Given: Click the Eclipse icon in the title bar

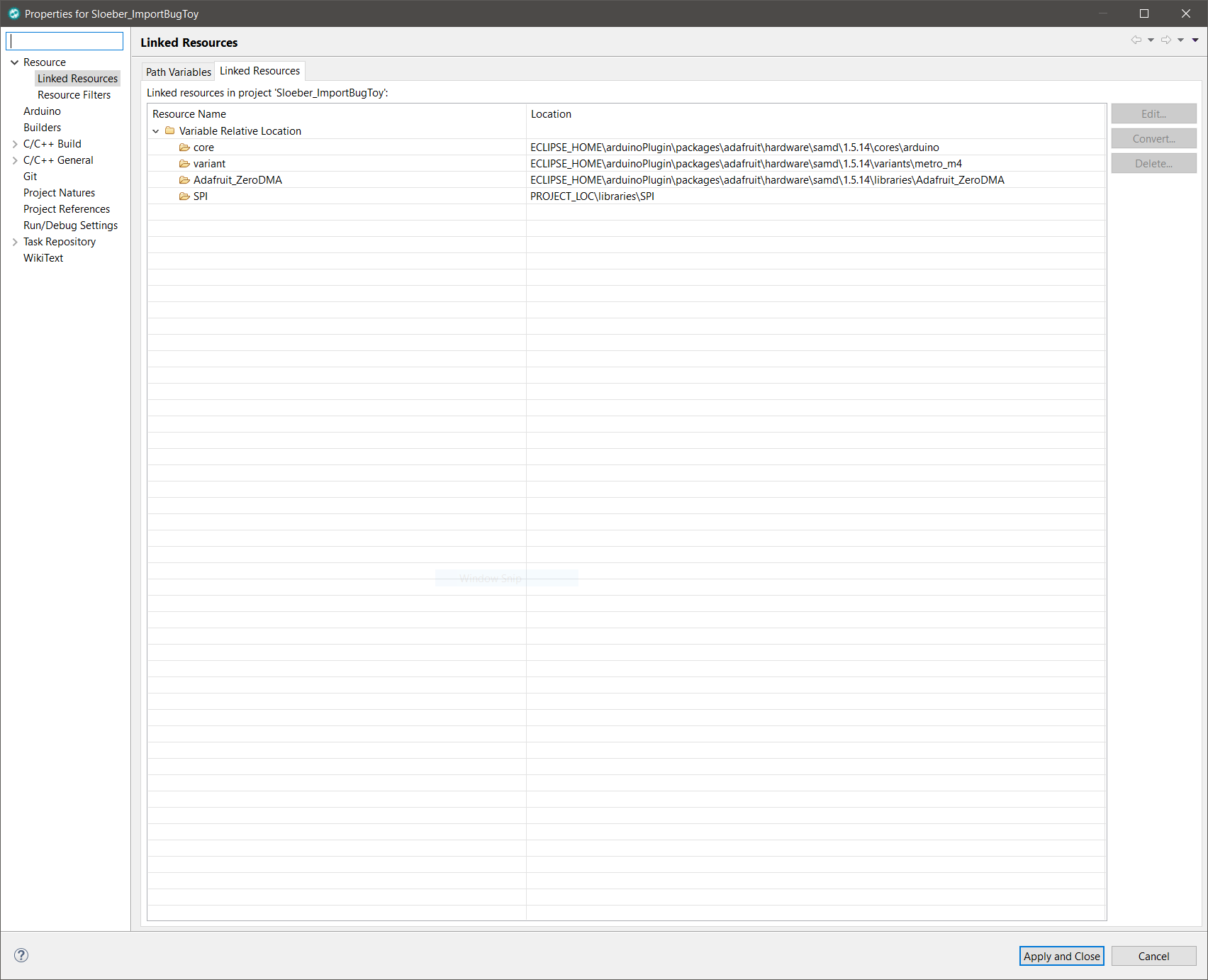Looking at the screenshot, I should (x=16, y=13).
